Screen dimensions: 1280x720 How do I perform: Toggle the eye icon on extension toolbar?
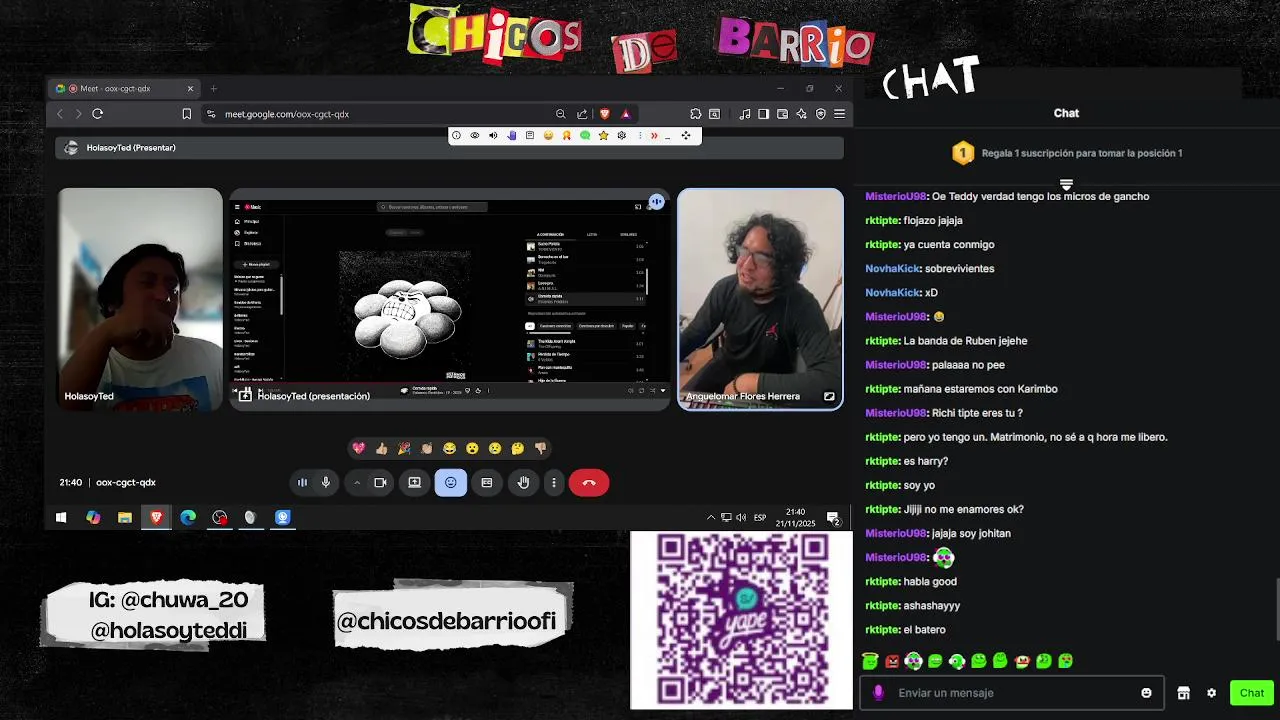pos(475,135)
